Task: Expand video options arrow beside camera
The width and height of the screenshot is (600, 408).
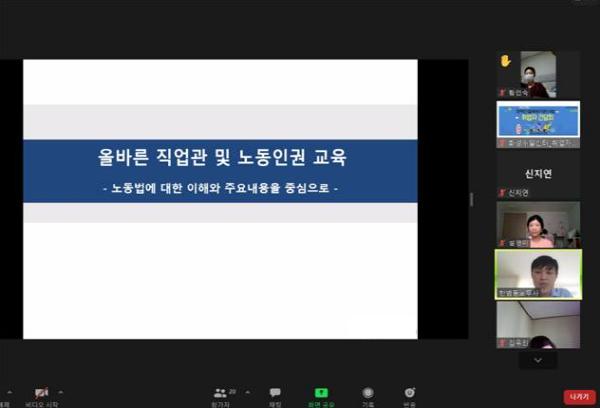Action: (60, 392)
